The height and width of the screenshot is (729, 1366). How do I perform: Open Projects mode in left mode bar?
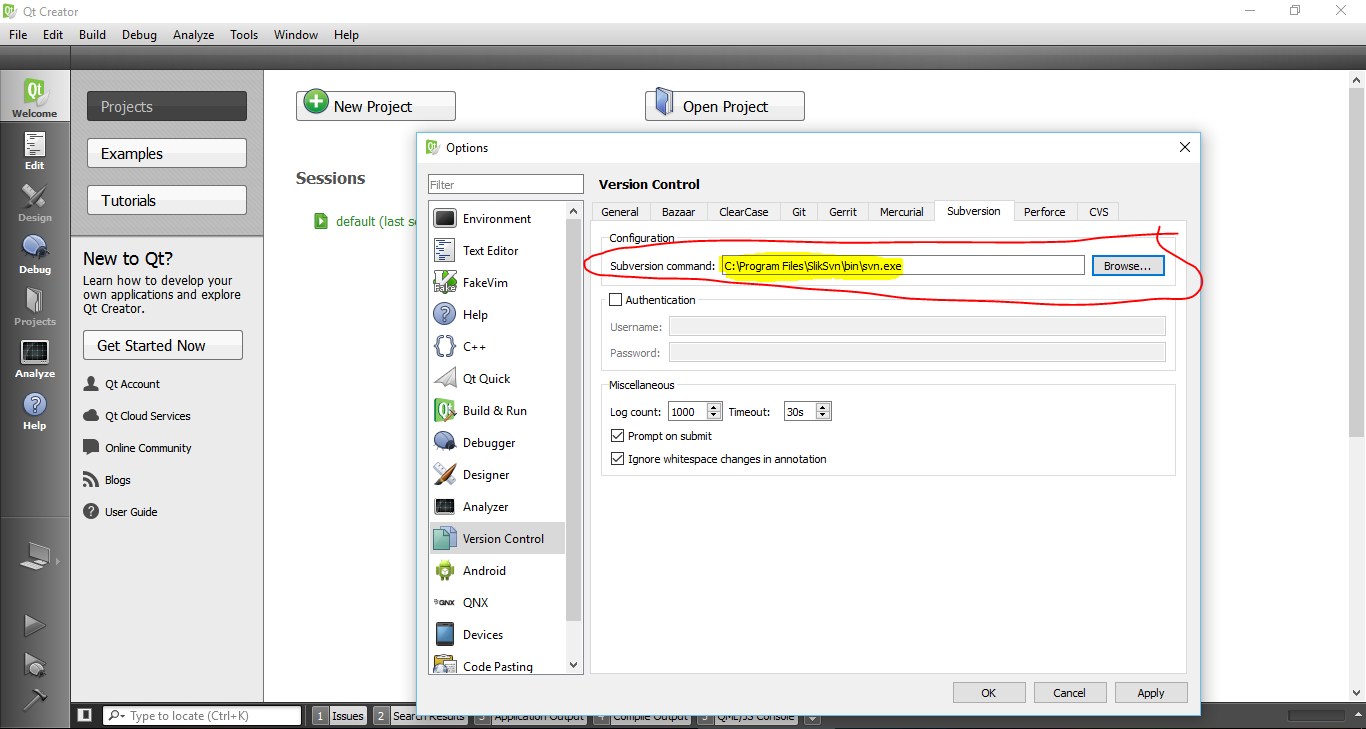coord(35,306)
